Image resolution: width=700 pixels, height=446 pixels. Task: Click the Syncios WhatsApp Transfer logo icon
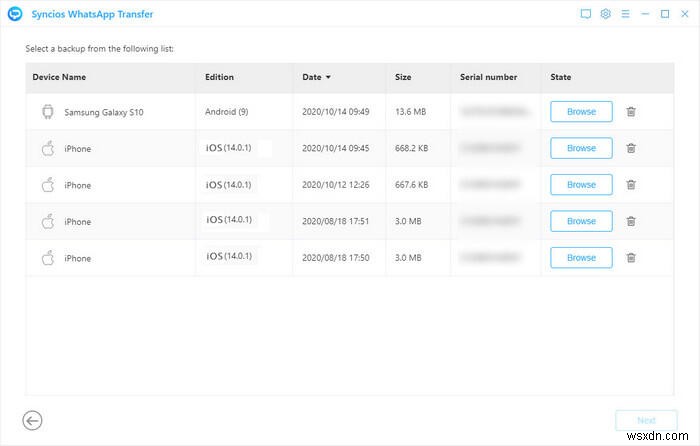tap(15, 14)
